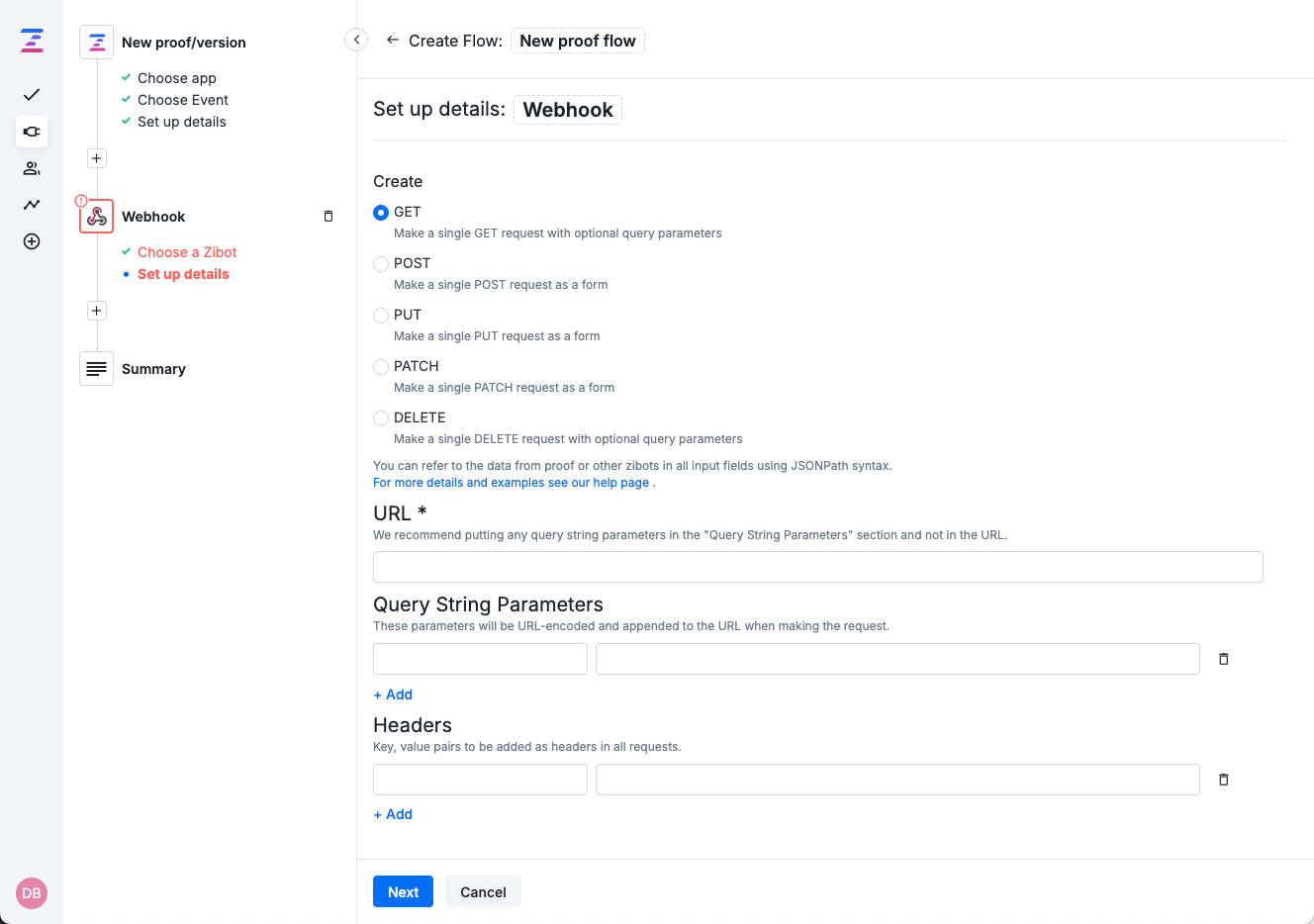
Task: Select the integrations plug icon in the sidebar
Action: coord(31,132)
